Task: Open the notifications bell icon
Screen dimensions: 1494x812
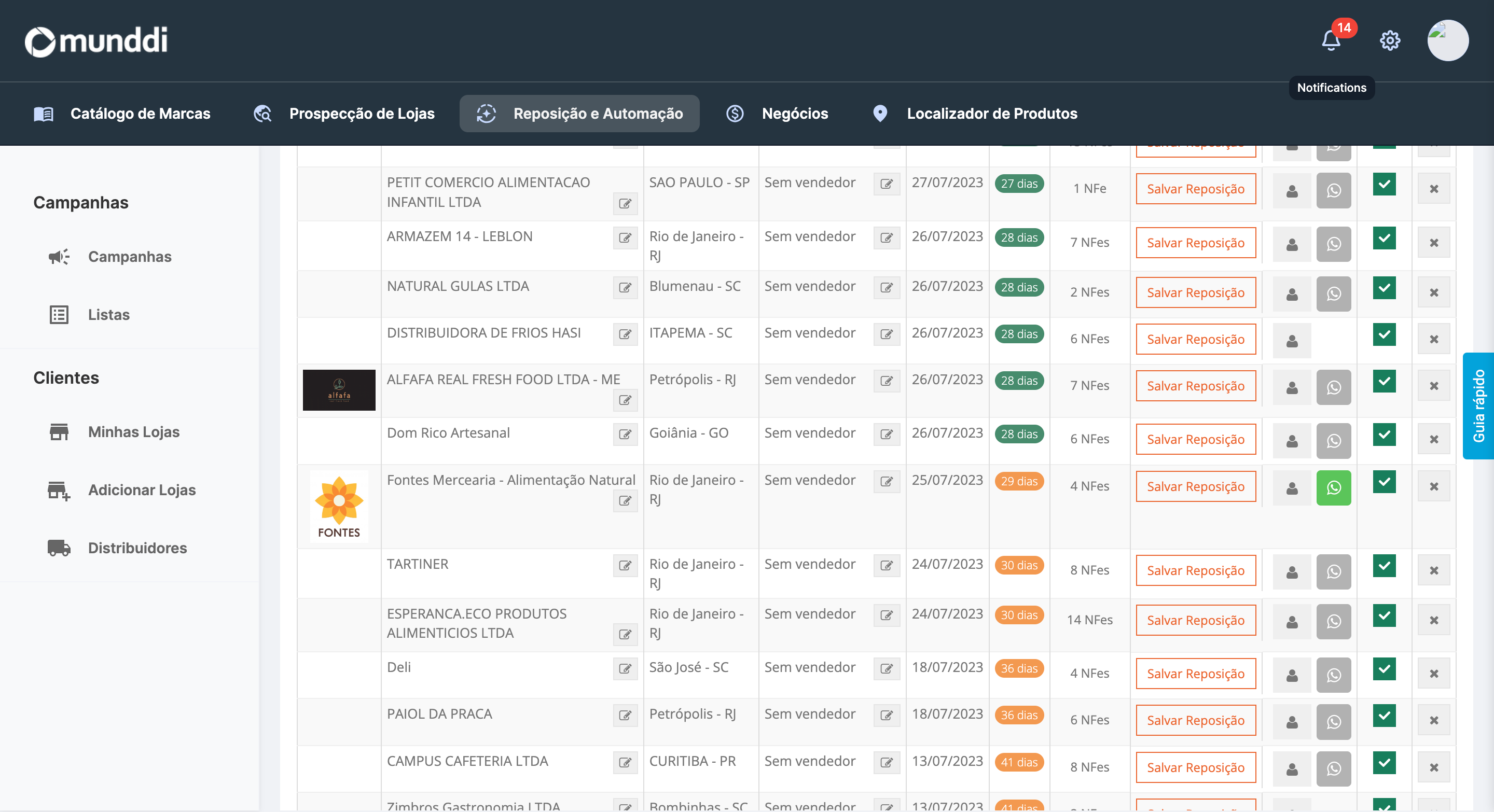Action: (1331, 40)
